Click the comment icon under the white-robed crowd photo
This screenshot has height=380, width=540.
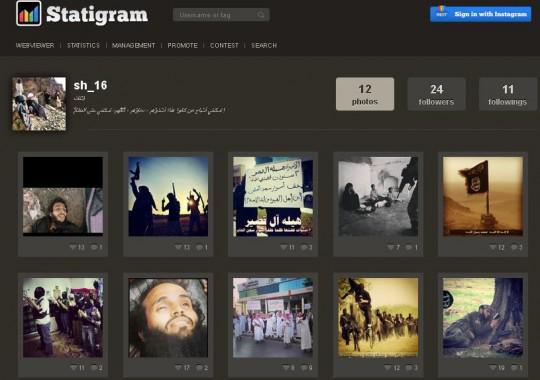click(304, 368)
